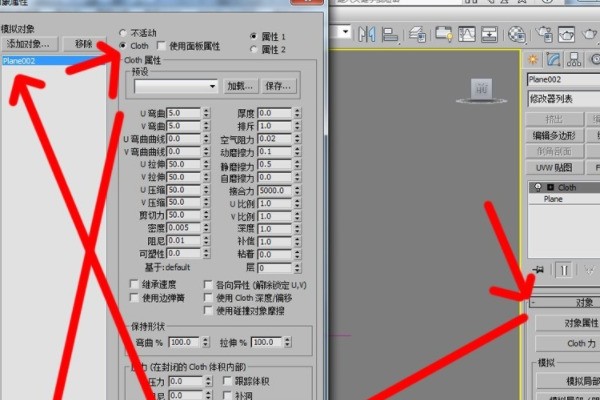Image resolution: width=600 pixels, height=400 pixels.
Task: Open the 修改器列表 modifier list dropdown
Action: coord(564,99)
